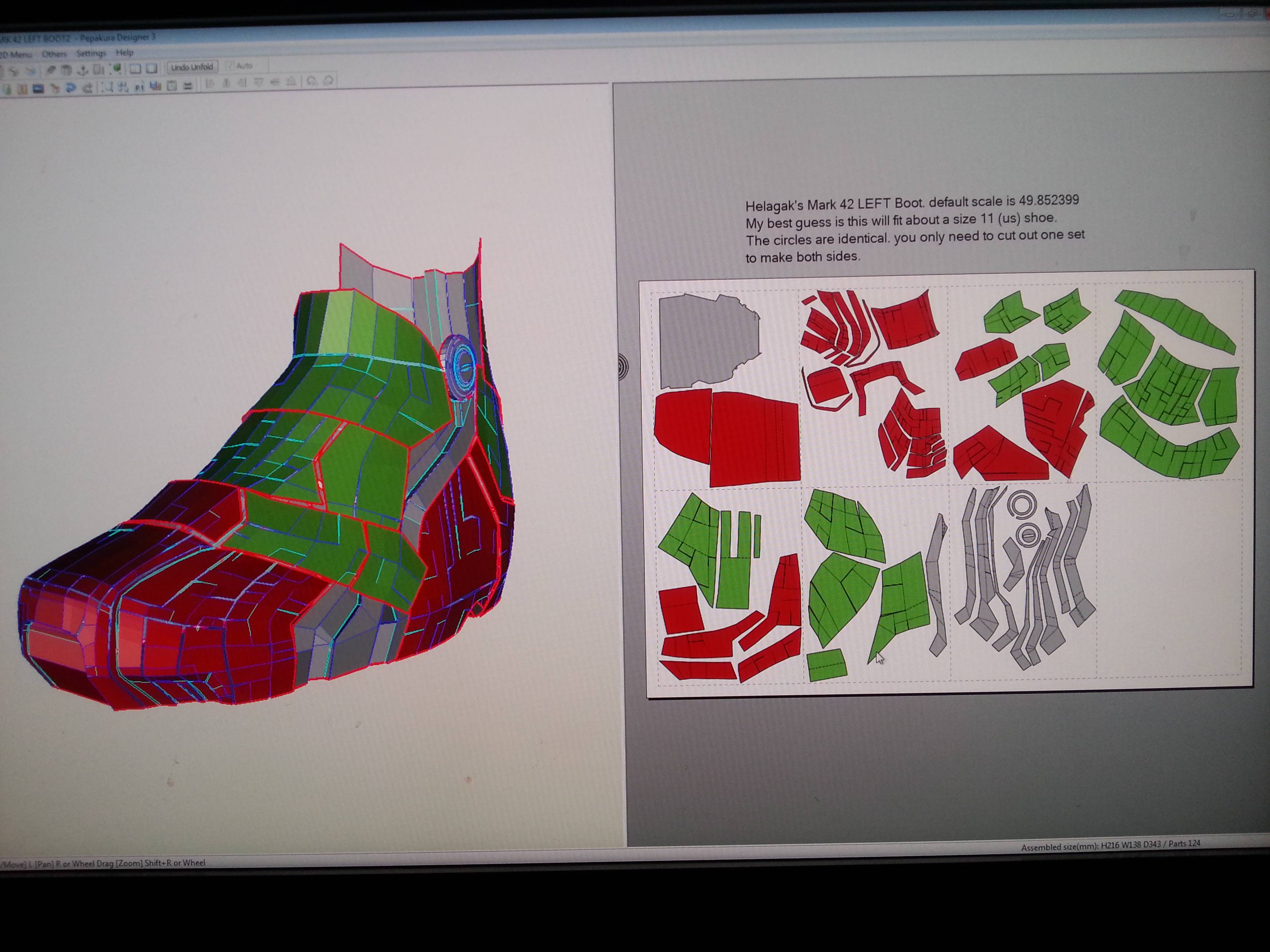Click the clipboard-style icon in second row
The height and width of the screenshot is (952, 1270).
click(172, 86)
